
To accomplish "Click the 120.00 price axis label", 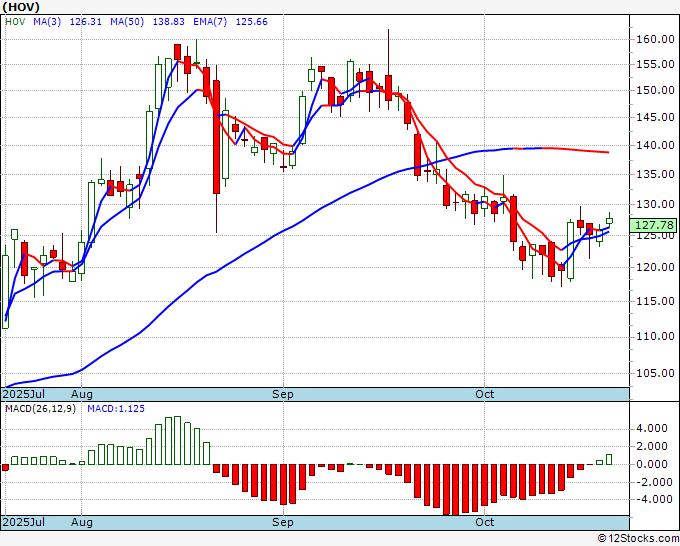I will 655,267.
